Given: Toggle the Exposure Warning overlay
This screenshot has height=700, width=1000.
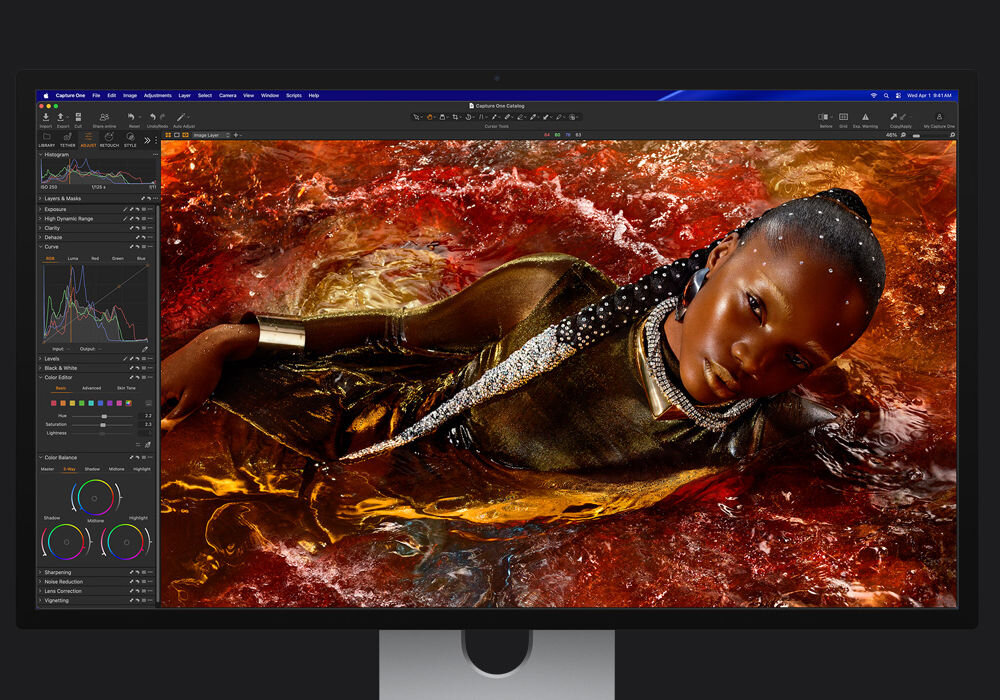Looking at the screenshot, I should pyautogui.click(x=866, y=116).
